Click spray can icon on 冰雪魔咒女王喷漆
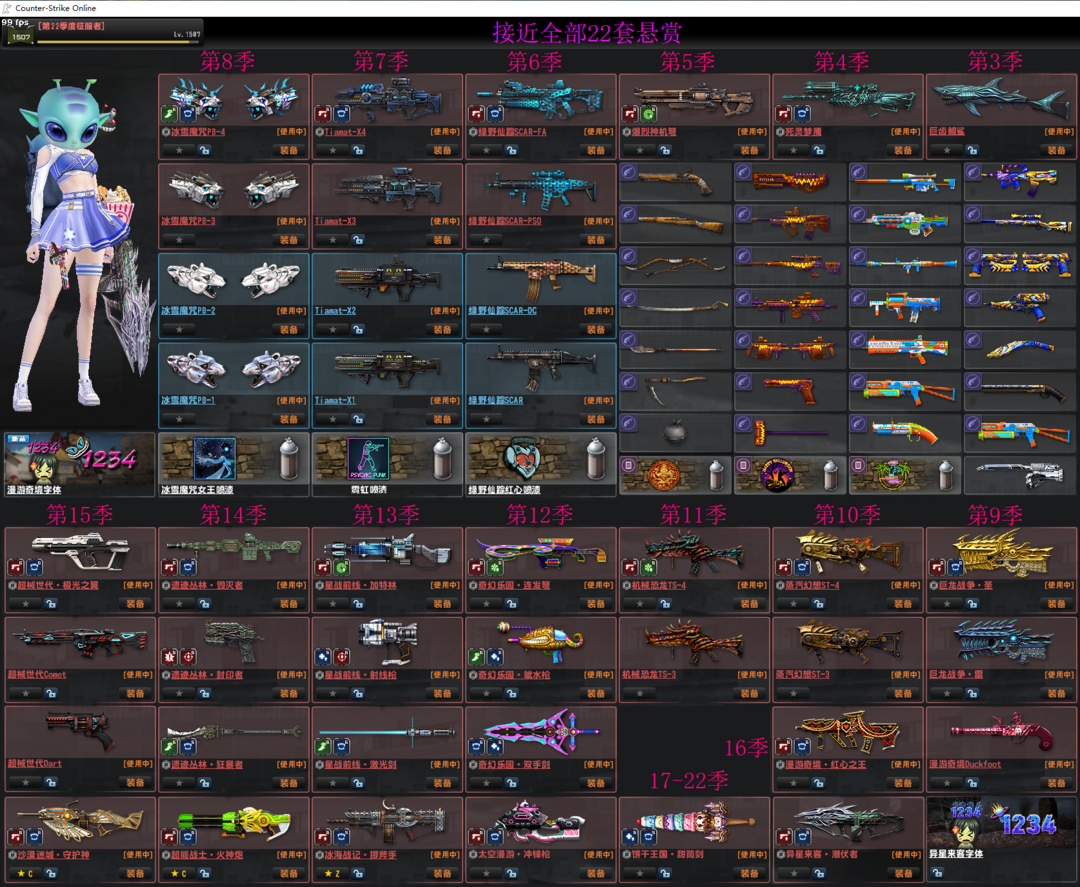Viewport: 1080px width, 887px height. [x=289, y=459]
